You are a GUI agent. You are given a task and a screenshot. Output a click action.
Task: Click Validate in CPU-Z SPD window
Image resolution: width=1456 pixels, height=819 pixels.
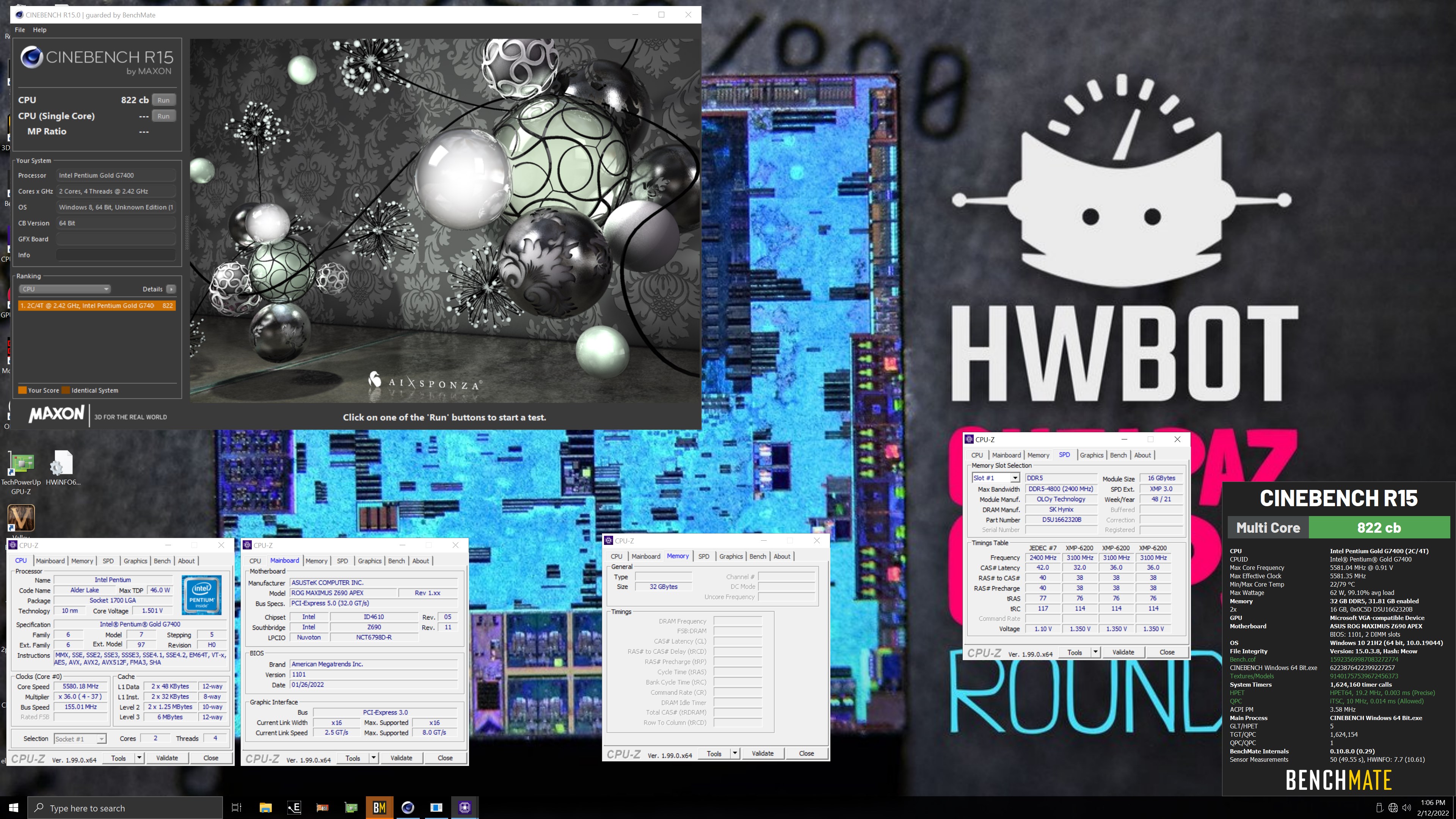[x=1123, y=652]
